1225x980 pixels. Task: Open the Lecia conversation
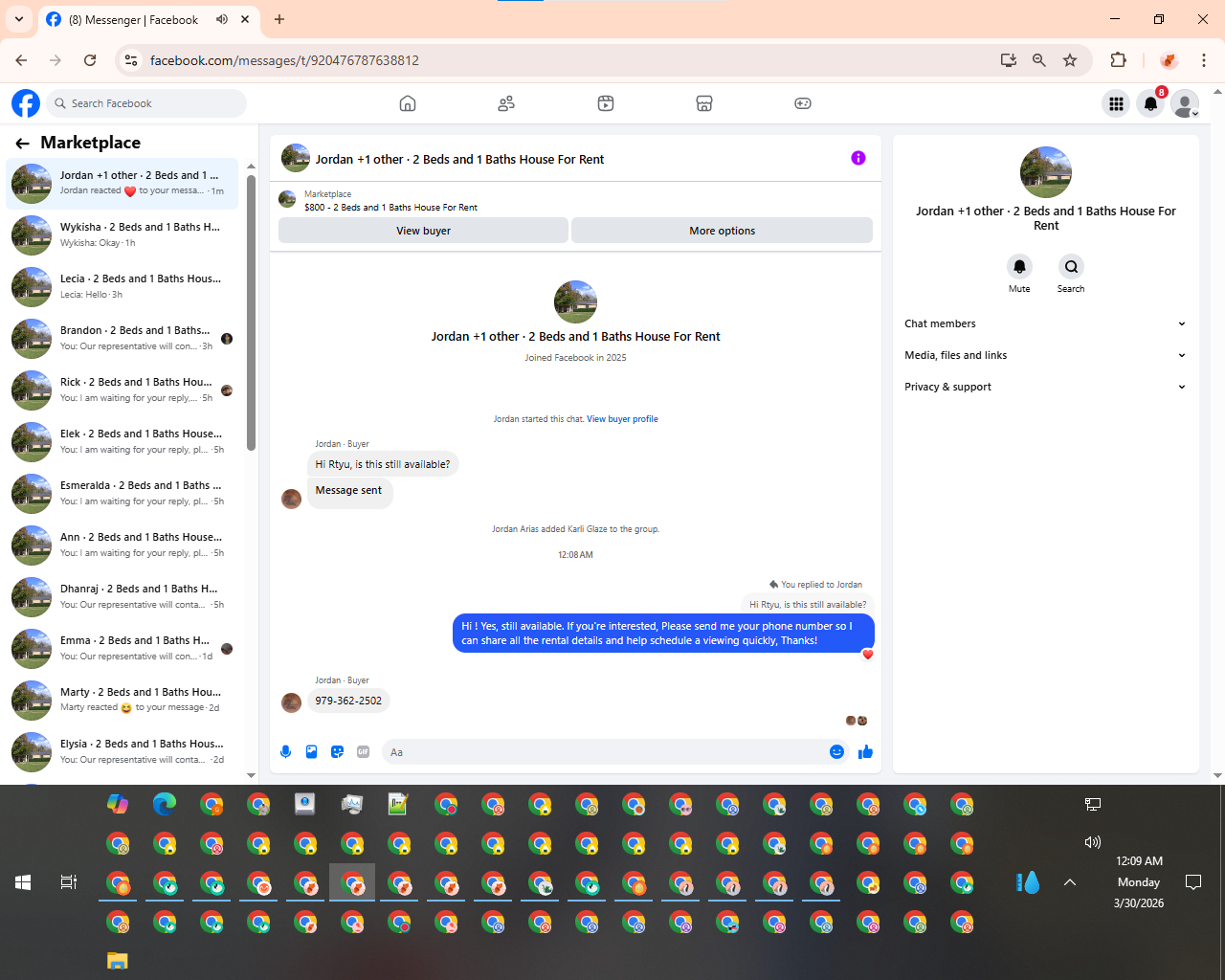pos(122,287)
